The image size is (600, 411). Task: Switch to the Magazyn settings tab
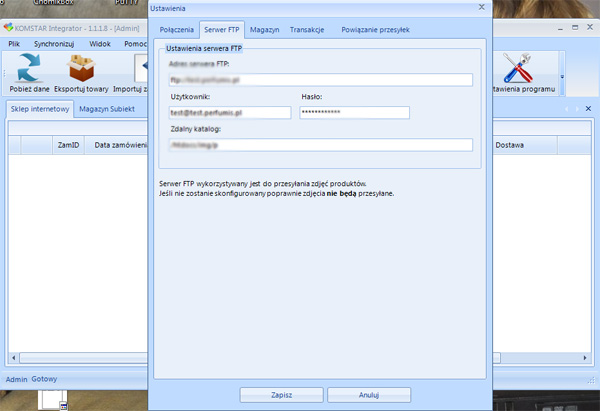(264, 30)
